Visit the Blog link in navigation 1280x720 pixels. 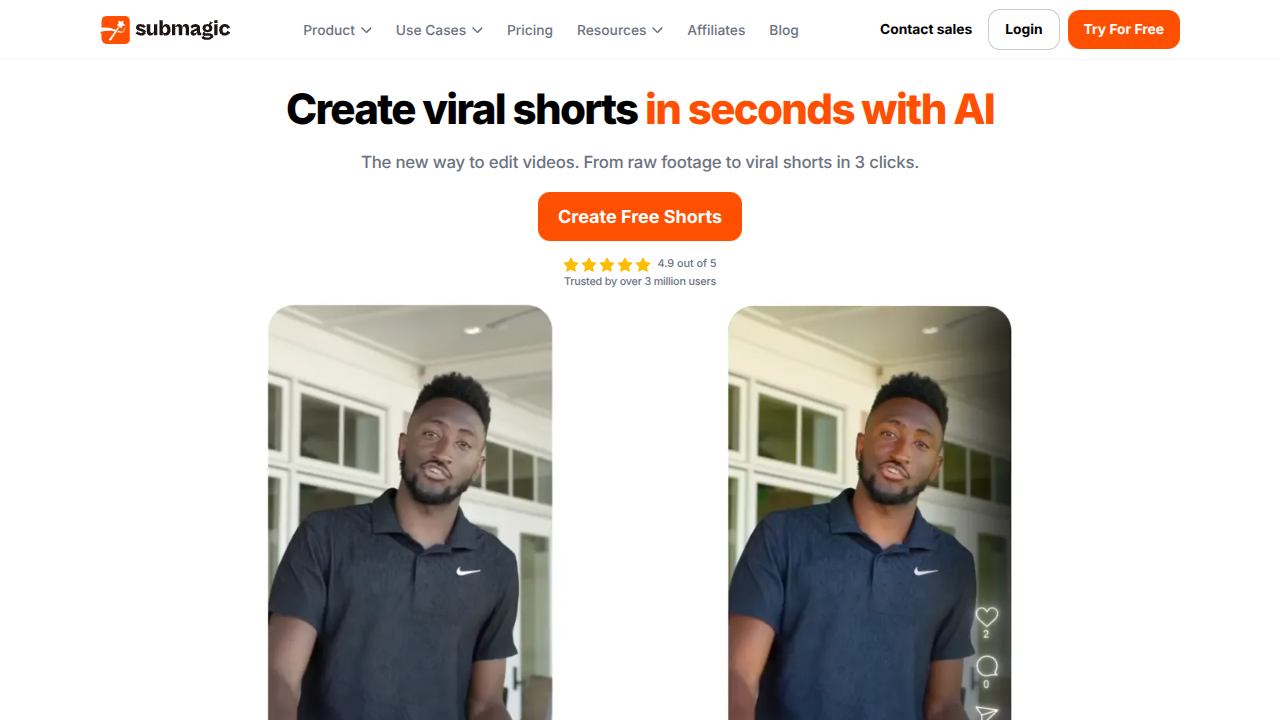784,31
